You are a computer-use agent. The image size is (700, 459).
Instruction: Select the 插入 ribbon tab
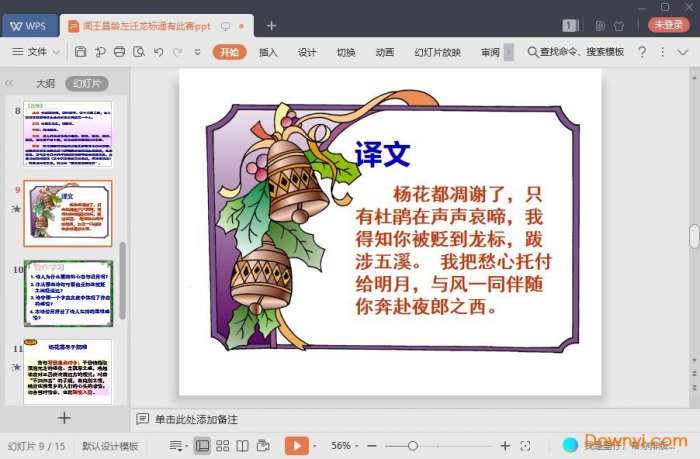[x=268, y=52]
